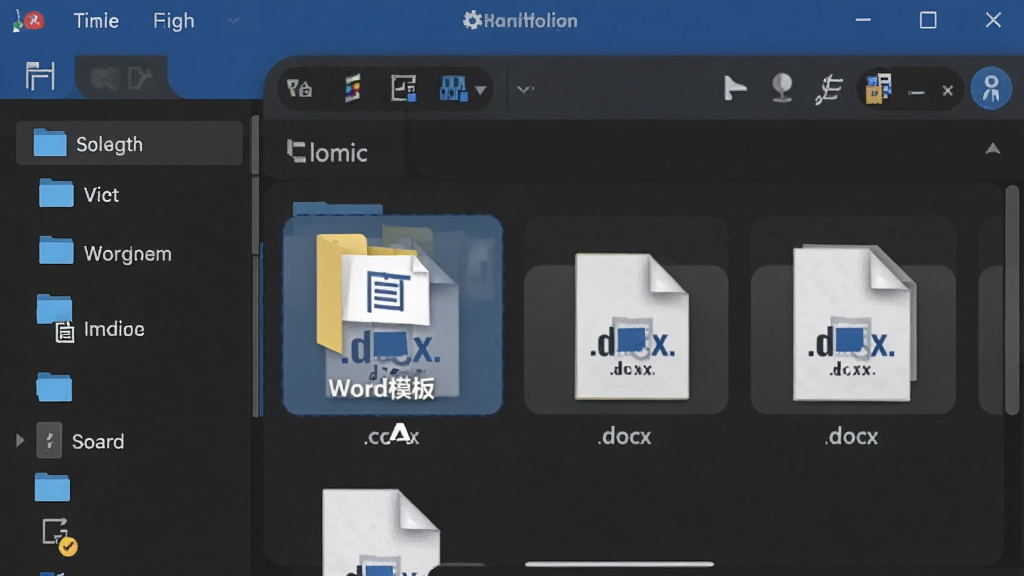Click the first toolbar icon with the lock
This screenshot has width=1024, height=576.
[300, 88]
